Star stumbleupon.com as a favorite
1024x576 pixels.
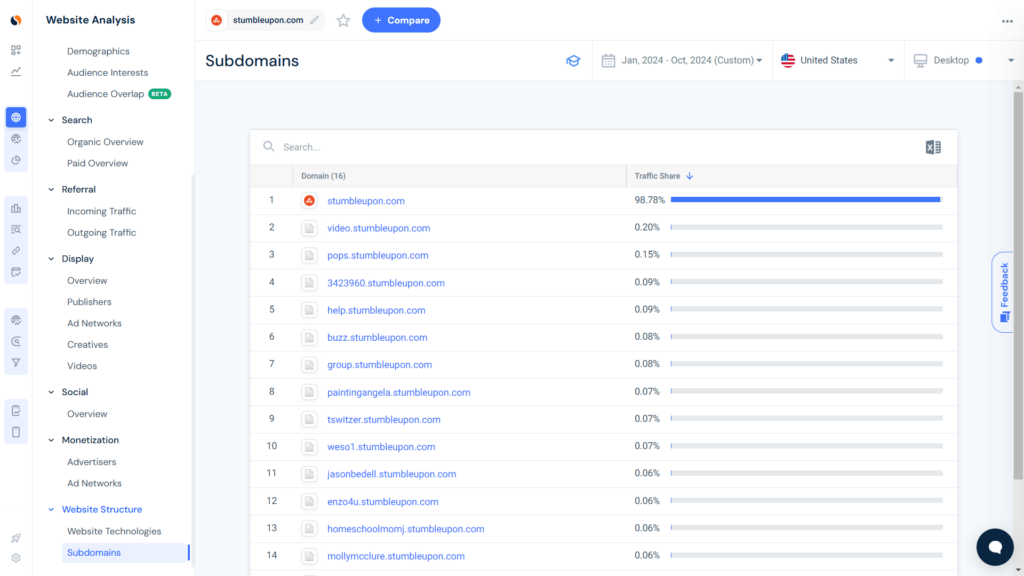tap(343, 19)
